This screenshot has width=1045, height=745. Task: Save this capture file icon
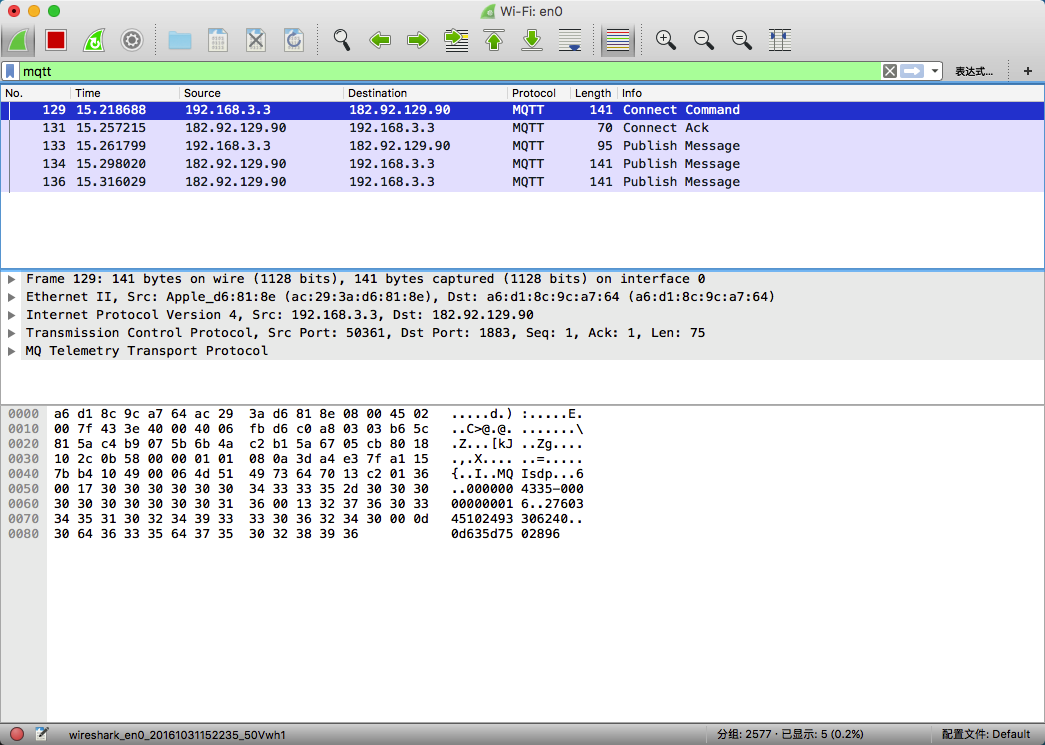tap(217, 40)
